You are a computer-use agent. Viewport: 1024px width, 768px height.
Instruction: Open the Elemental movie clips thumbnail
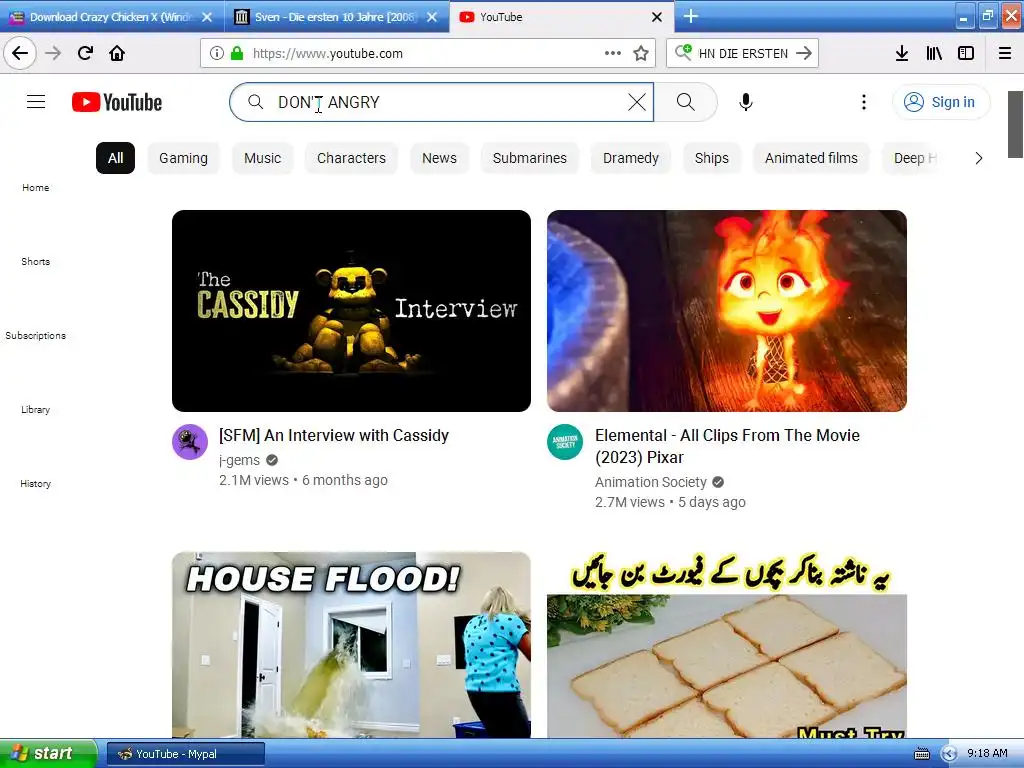click(727, 311)
